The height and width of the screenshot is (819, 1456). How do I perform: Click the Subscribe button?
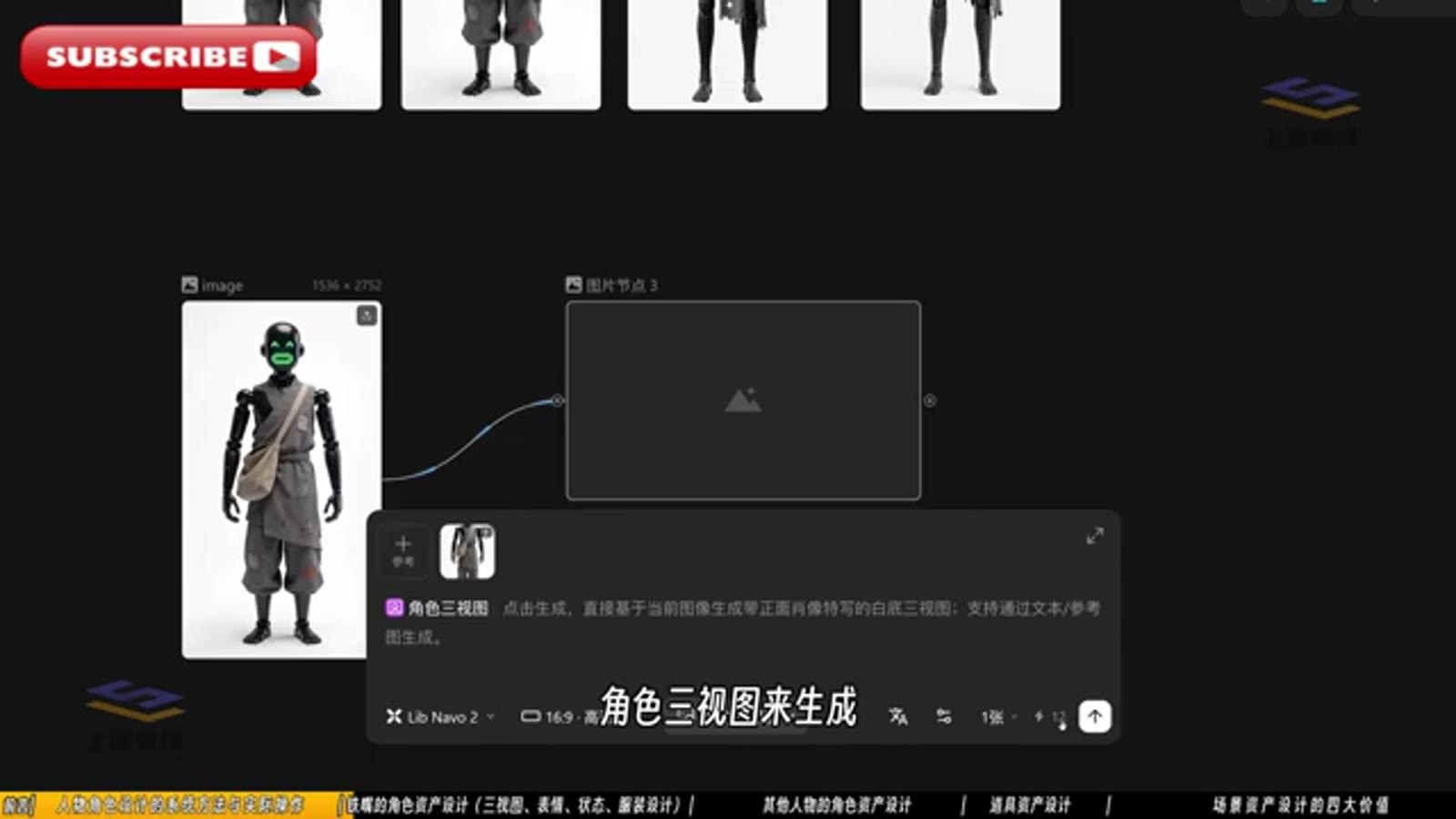coord(168,56)
